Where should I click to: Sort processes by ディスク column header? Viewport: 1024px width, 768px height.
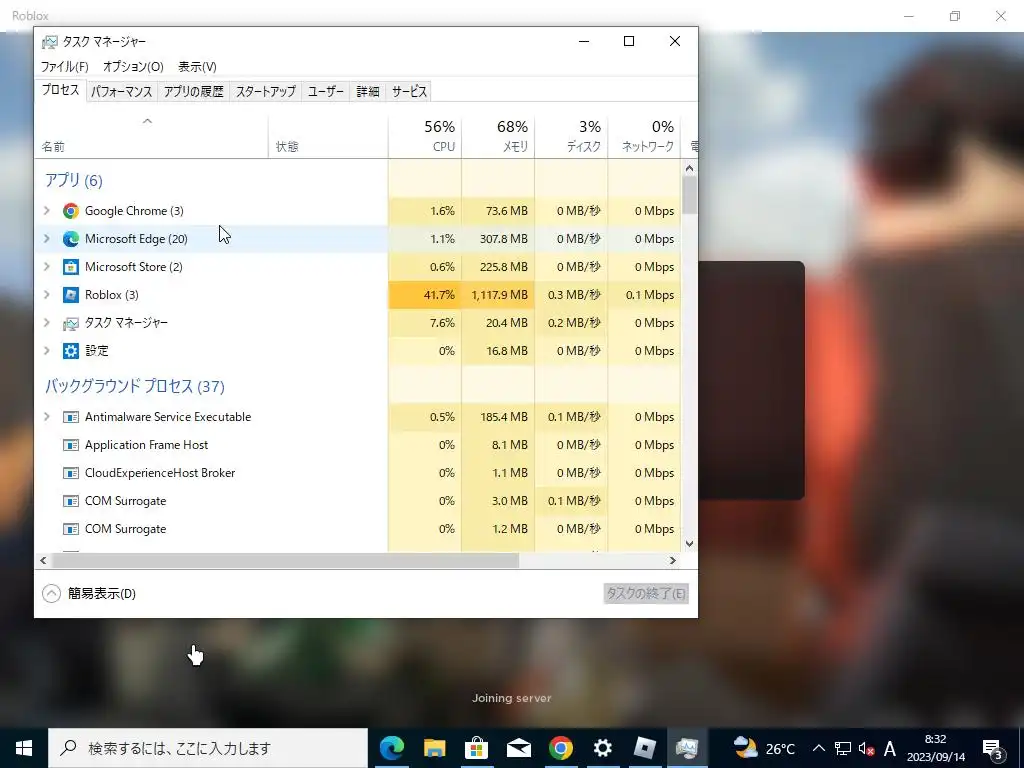pyautogui.click(x=571, y=137)
